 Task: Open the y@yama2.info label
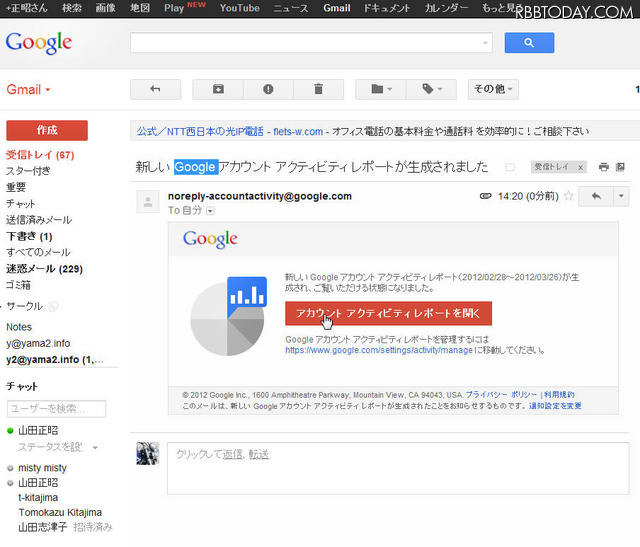pos(38,343)
